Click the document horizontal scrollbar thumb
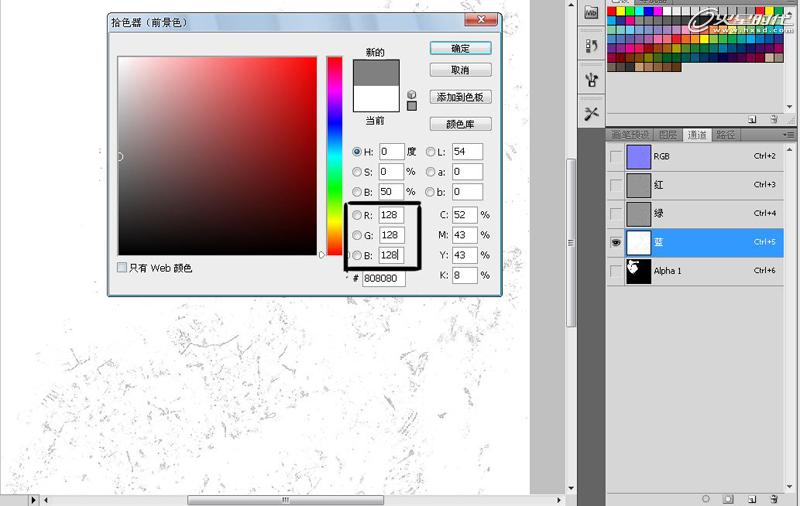Screen dimensions: 800x506 286,500
